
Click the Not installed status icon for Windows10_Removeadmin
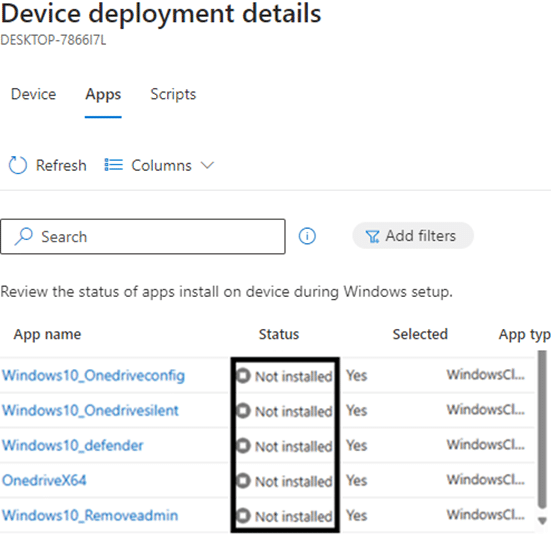click(x=243, y=516)
